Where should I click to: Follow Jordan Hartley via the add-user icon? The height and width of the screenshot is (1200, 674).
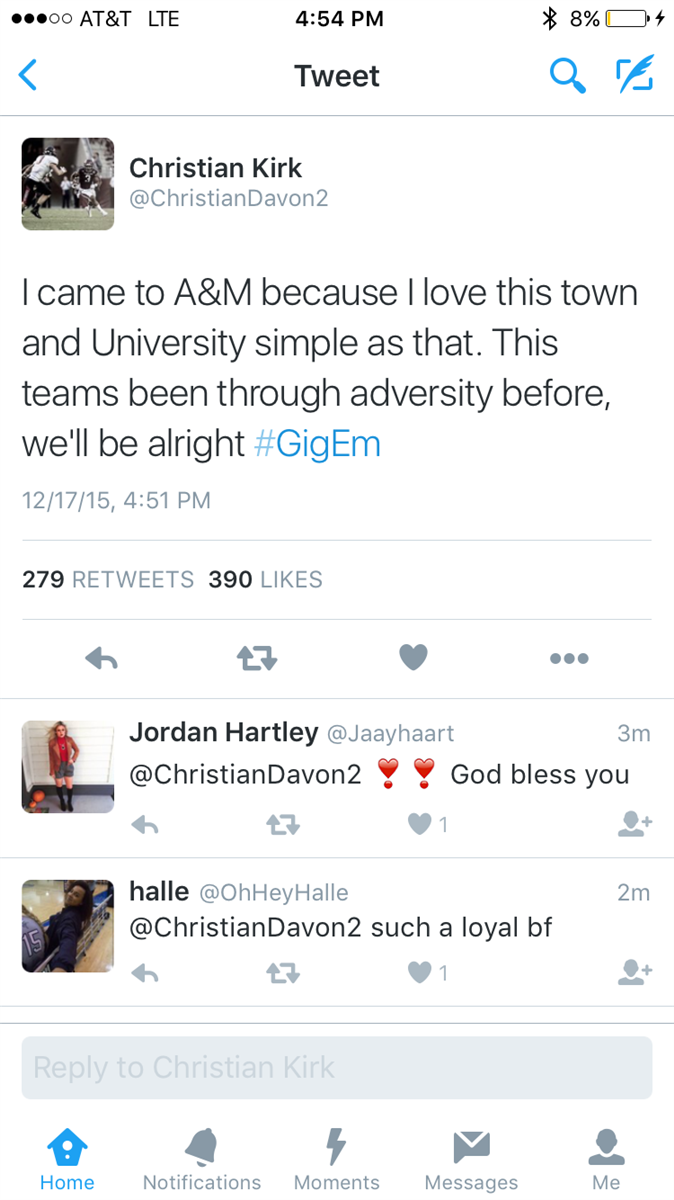click(635, 823)
